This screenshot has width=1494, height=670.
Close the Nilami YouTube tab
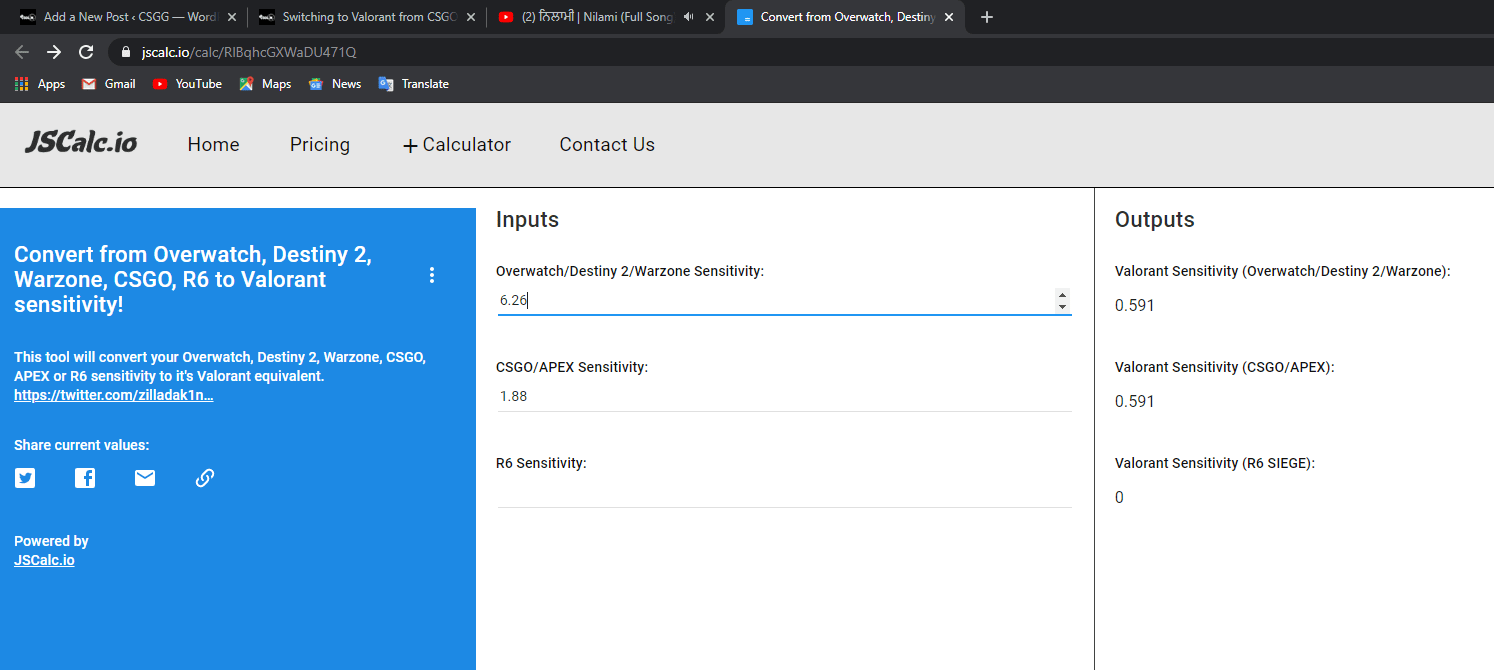[x=710, y=17]
